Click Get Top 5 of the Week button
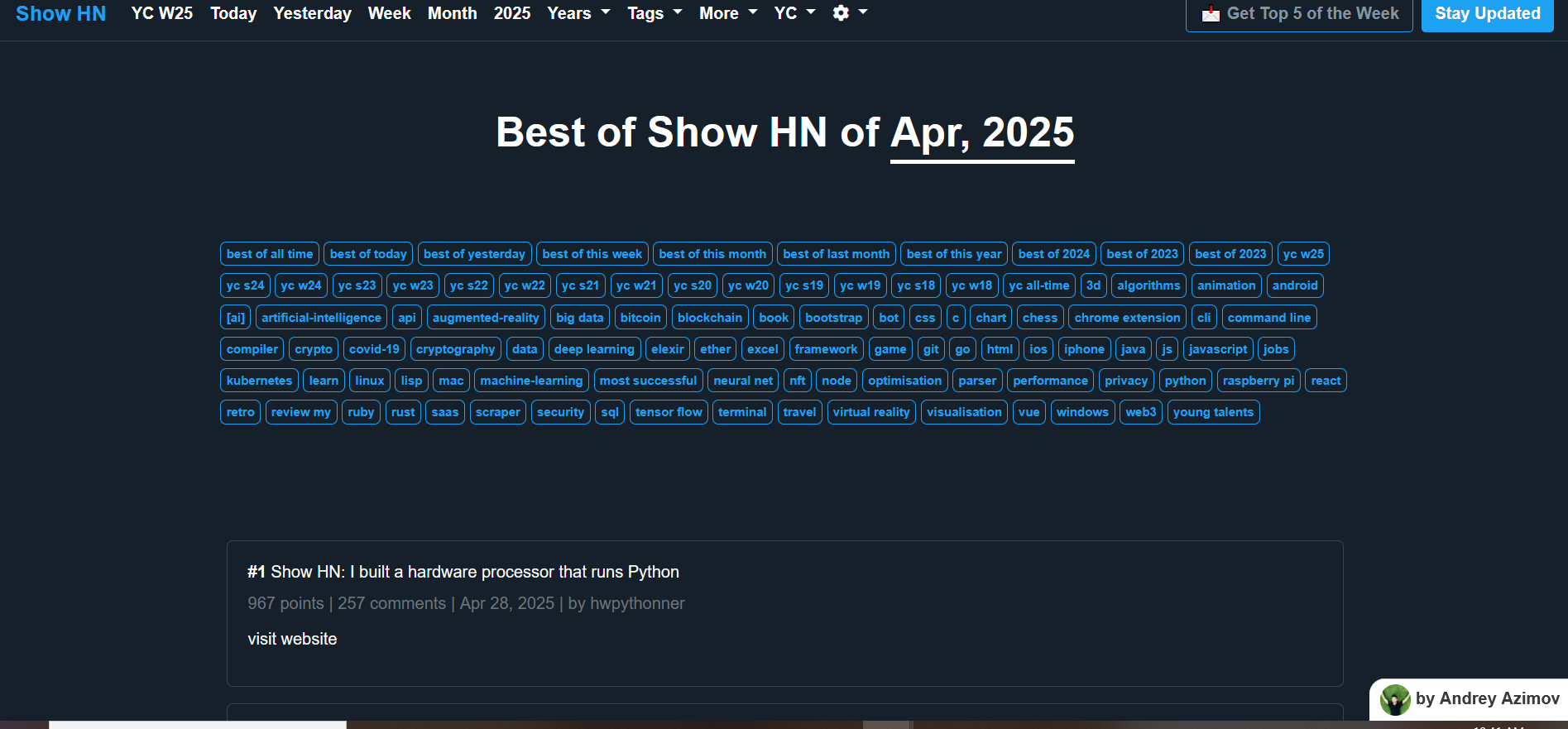The height and width of the screenshot is (729, 1568). click(x=1299, y=14)
